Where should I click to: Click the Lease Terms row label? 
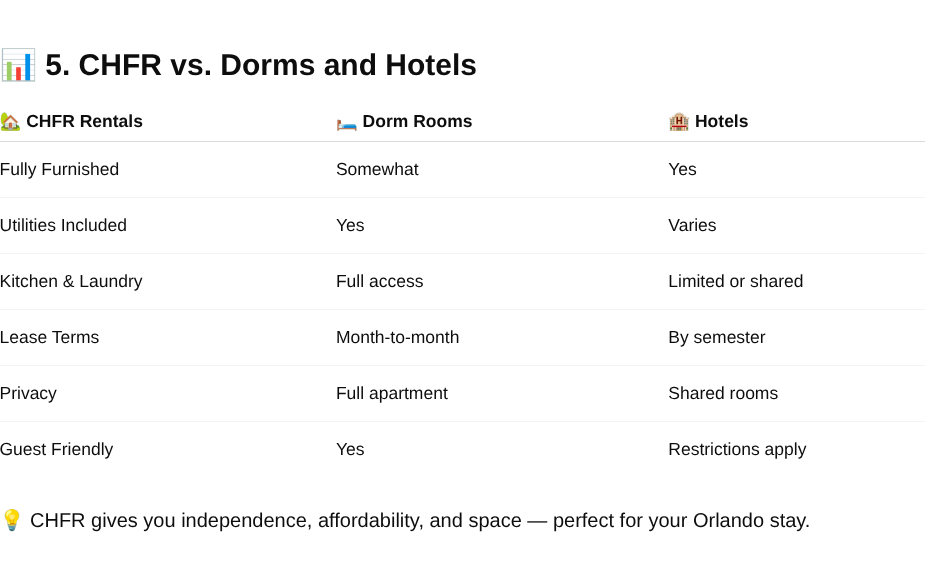pos(50,337)
